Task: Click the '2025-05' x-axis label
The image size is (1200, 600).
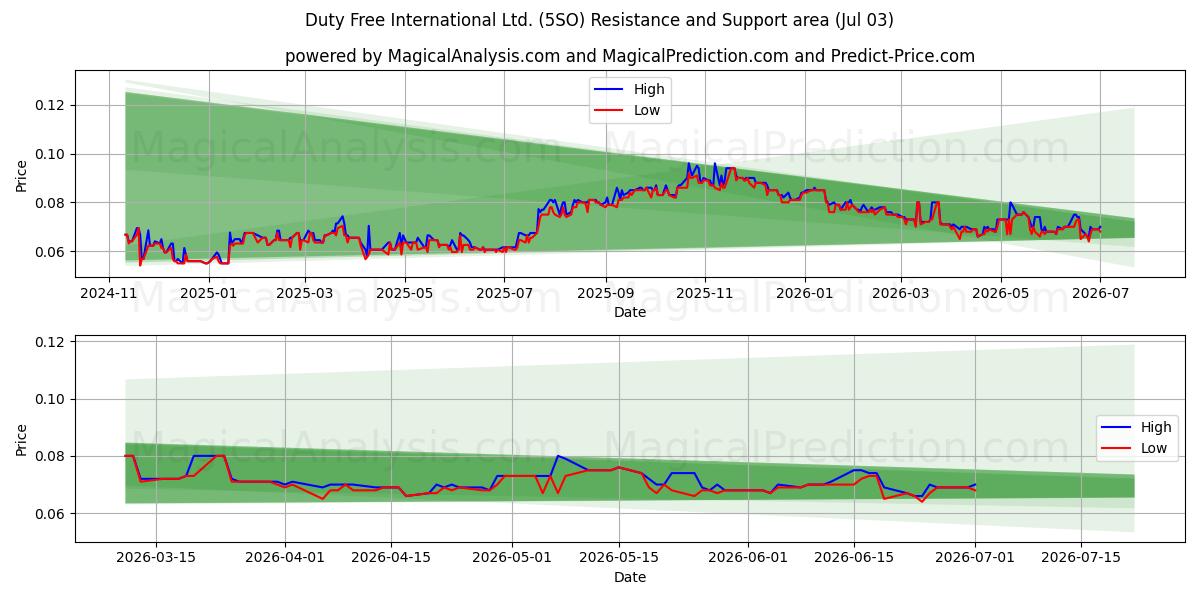Action: [405, 293]
